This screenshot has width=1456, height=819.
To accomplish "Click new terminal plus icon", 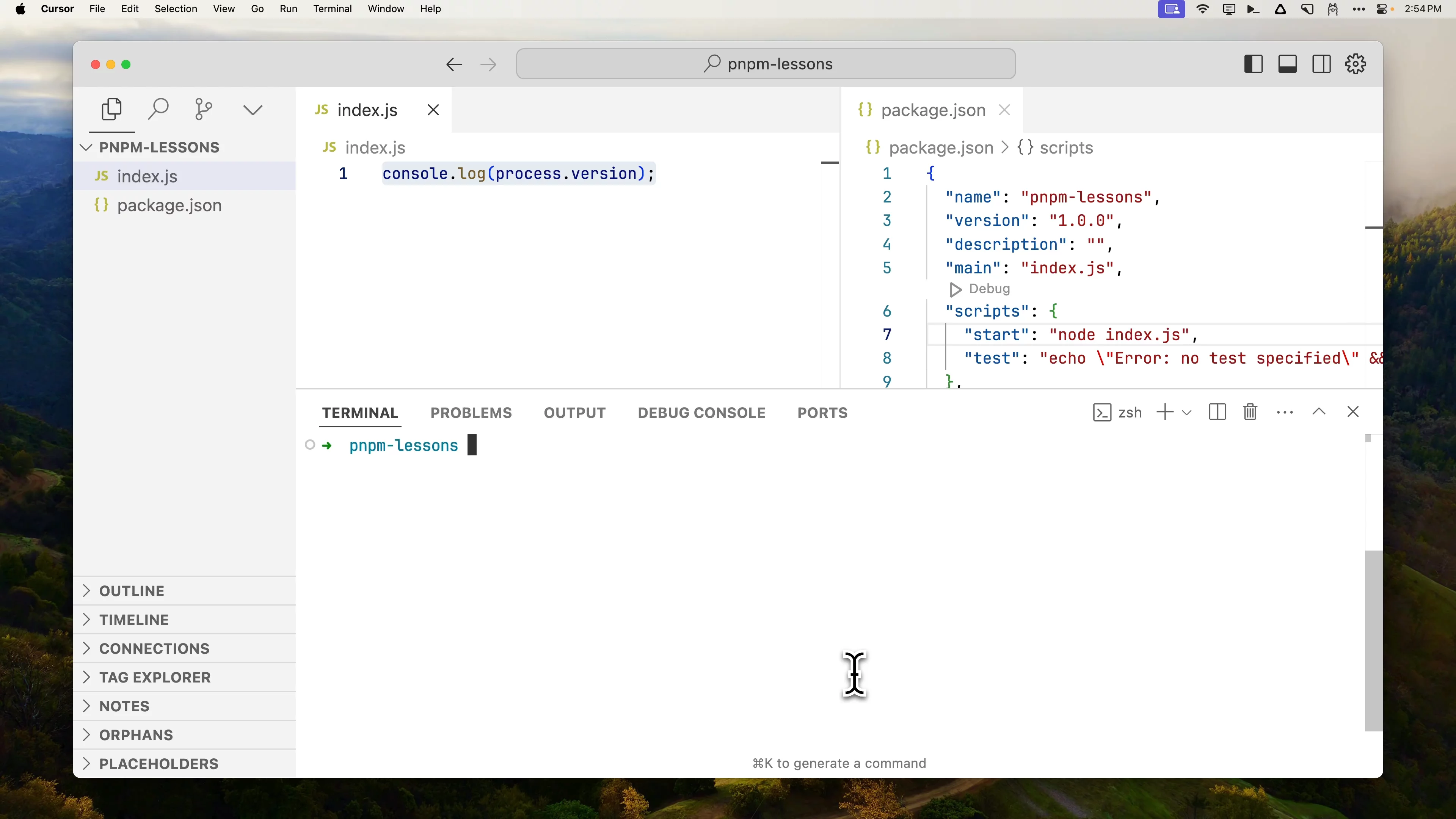I will pyautogui.click(x=1164, y=412).
